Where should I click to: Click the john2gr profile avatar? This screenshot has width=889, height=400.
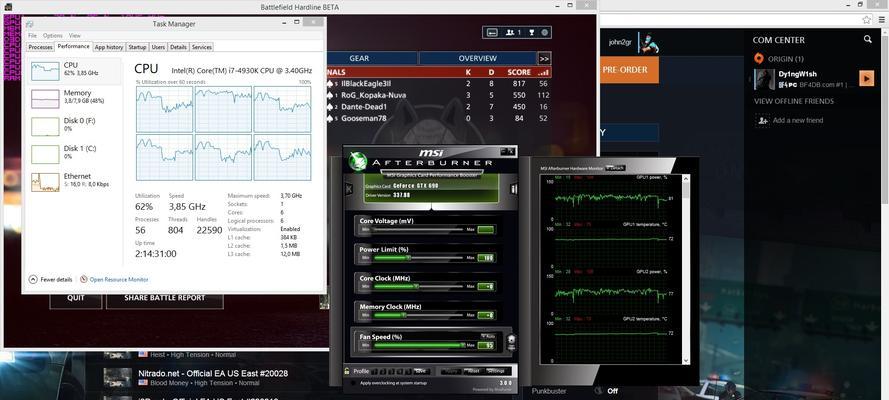(647, 42)
